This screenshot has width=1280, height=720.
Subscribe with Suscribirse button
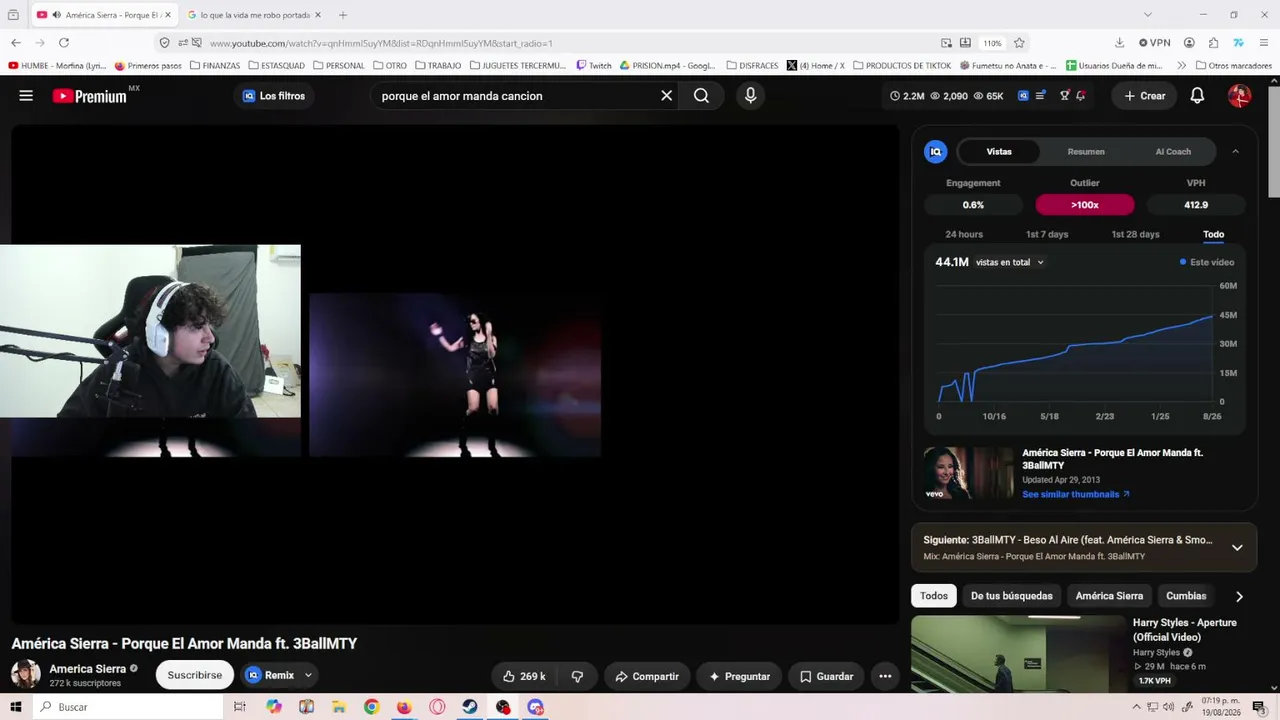(x=195, y=675)
